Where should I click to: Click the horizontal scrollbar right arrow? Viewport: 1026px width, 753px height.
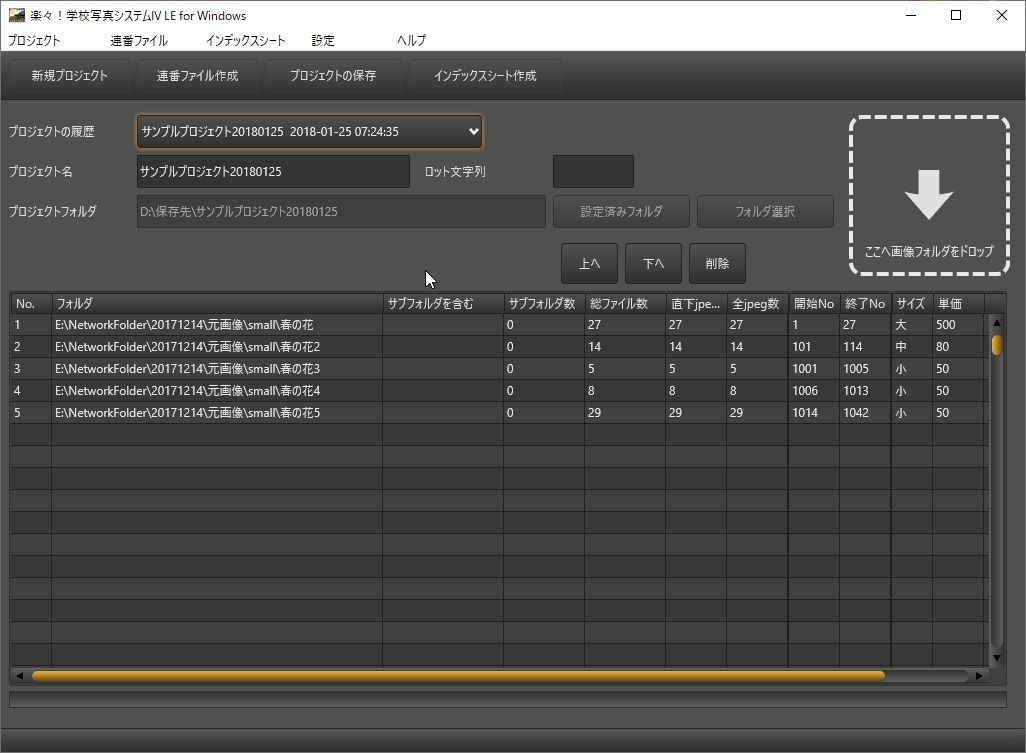979,676
